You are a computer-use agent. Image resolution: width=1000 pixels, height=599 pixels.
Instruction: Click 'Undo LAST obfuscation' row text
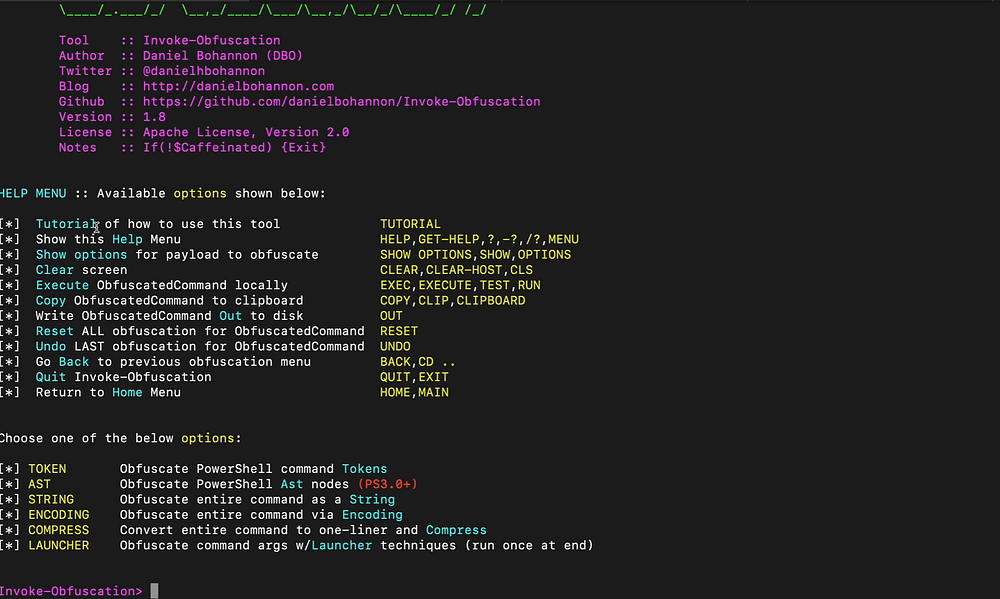point(200,346)
